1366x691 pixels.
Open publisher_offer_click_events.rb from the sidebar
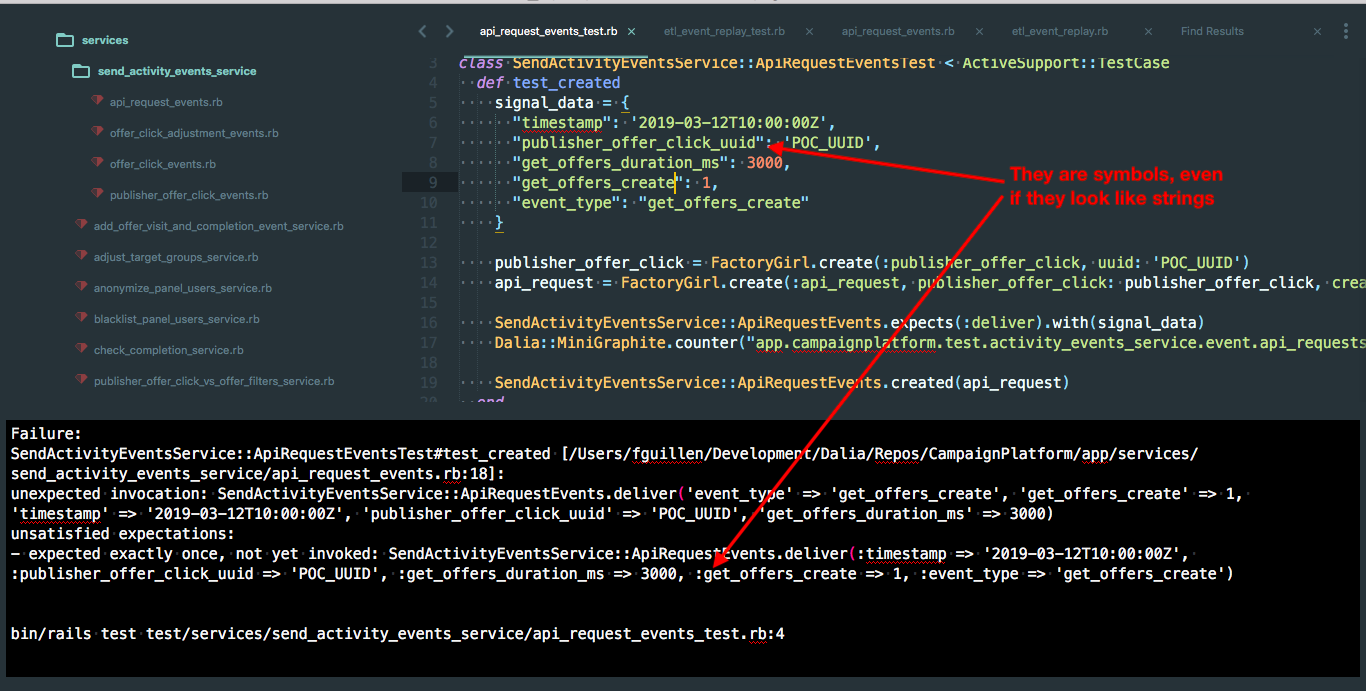(x=189, y=195)
